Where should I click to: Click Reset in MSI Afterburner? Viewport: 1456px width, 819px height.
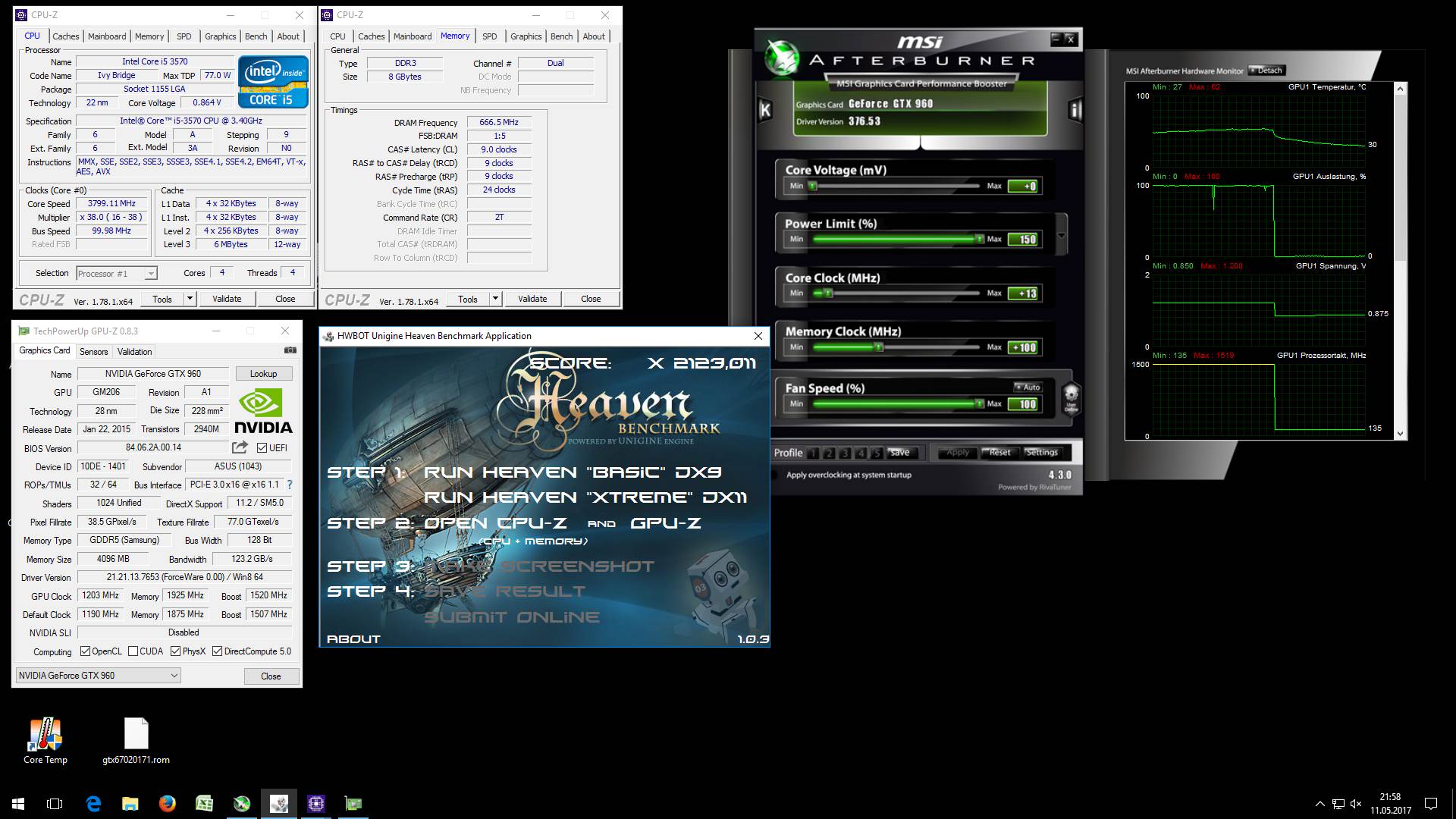coord(999,453)
